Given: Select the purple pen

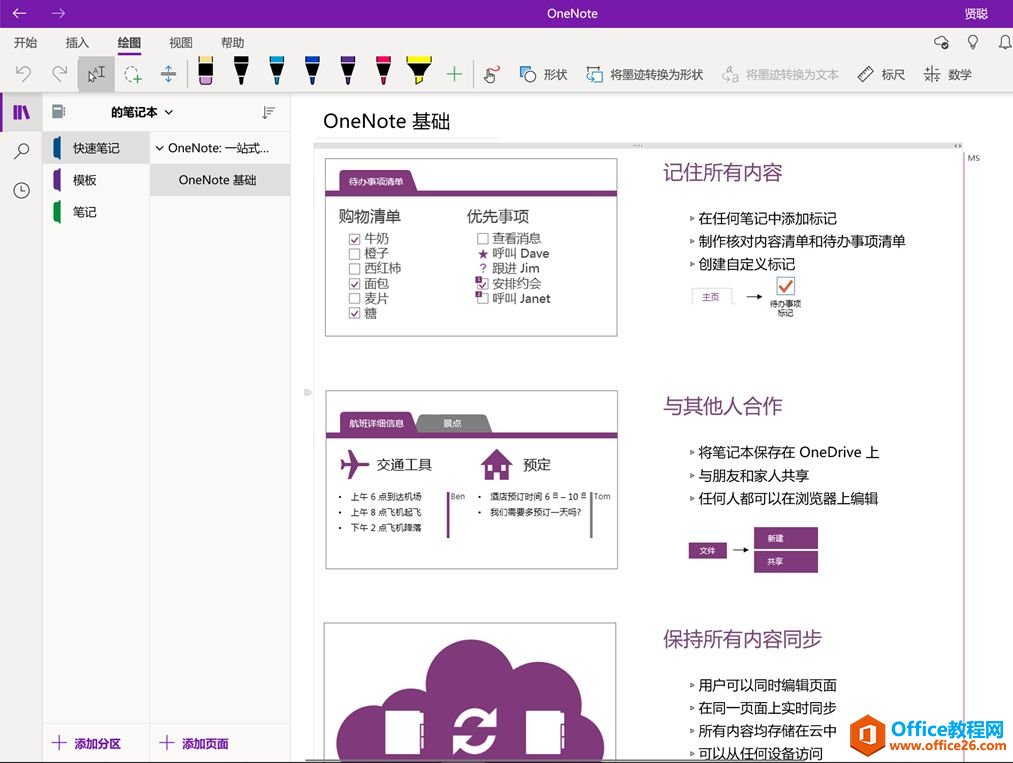Looking at the screenshot, I should pyautogui.click(x=348, y=70).
